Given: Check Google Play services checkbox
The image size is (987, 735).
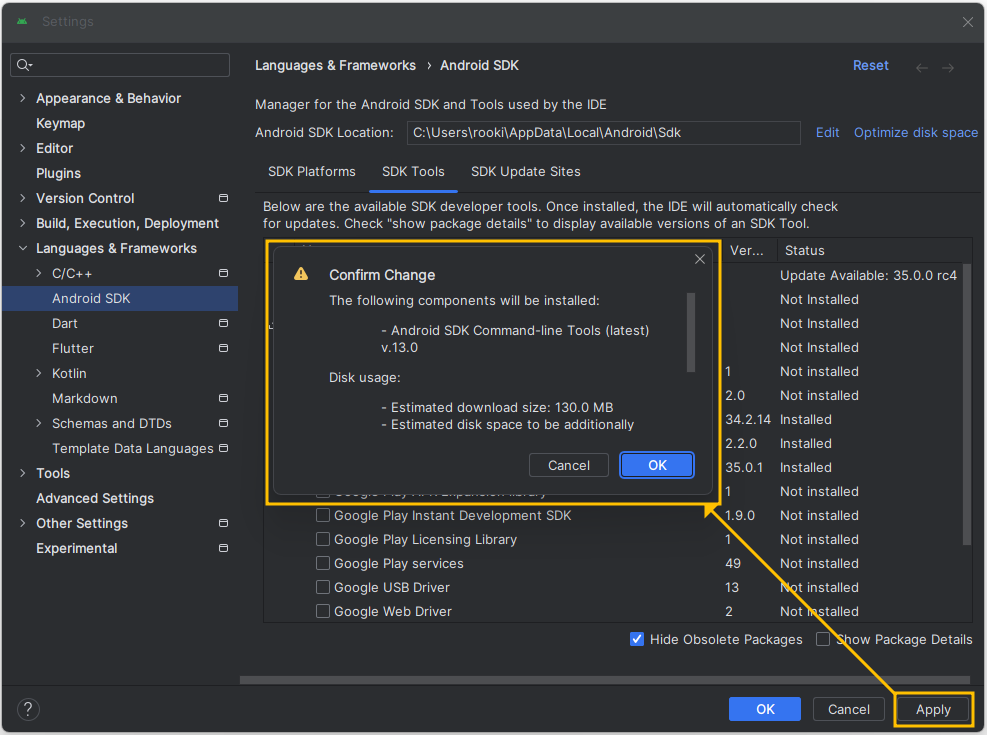Looking at the screenshot, I should click(x=322, y=563).
